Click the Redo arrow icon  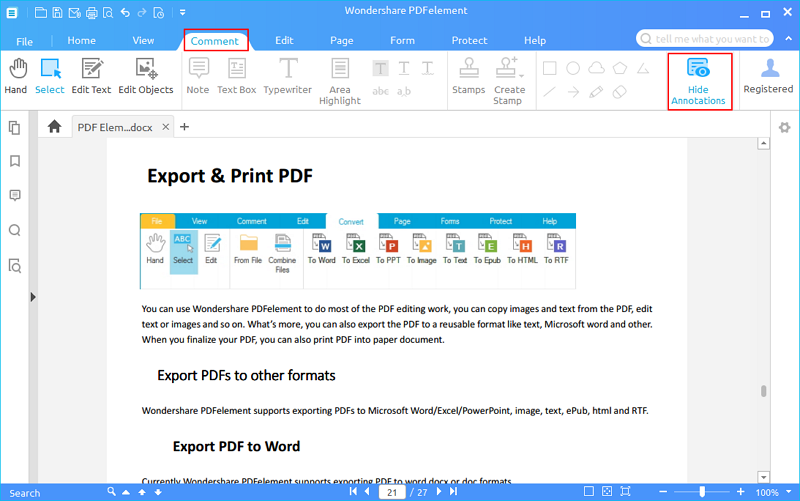coord(142,13)
